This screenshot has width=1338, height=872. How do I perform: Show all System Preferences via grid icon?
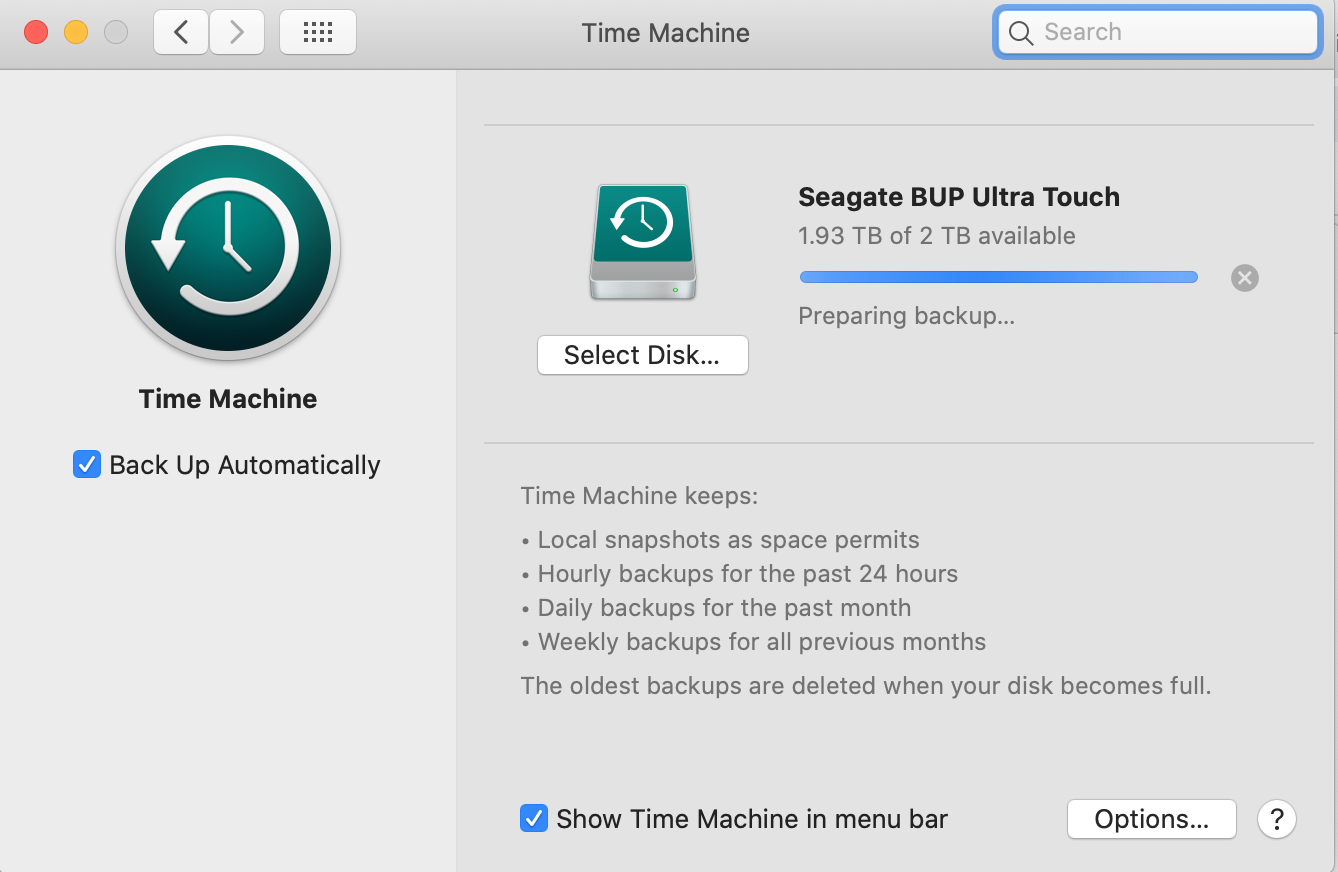[x=318, y=33]
